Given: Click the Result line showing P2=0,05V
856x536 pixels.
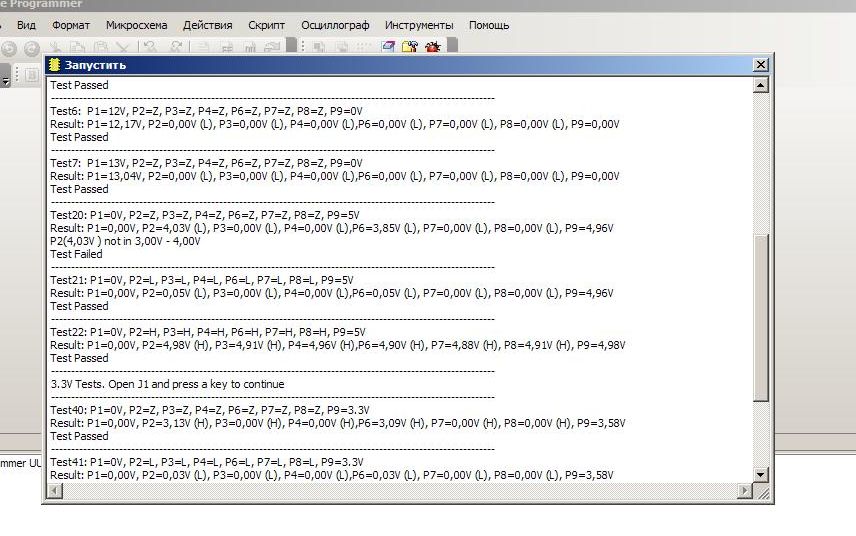Looking at the screenshot, I should point(332,293).
